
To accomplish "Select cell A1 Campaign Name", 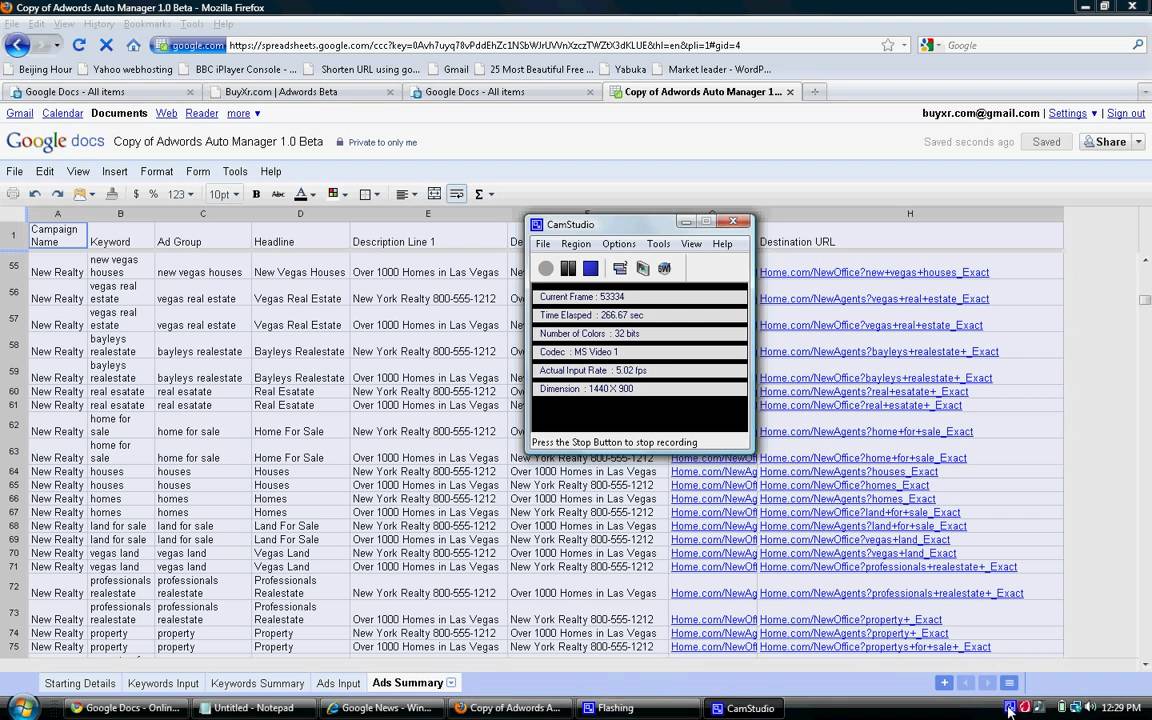I will [58, 235].
